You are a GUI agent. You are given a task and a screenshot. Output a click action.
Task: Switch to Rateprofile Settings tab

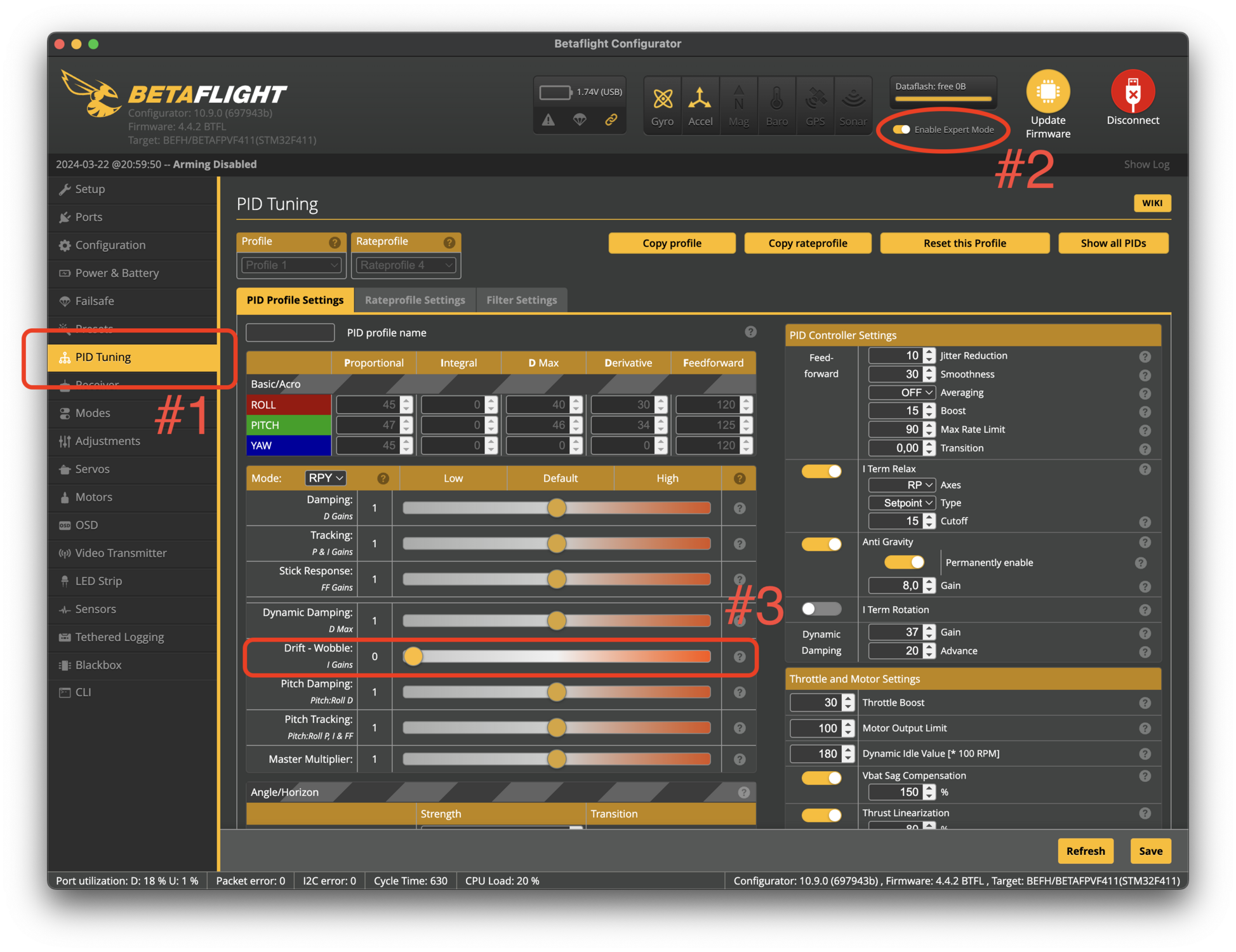point(415,300)
